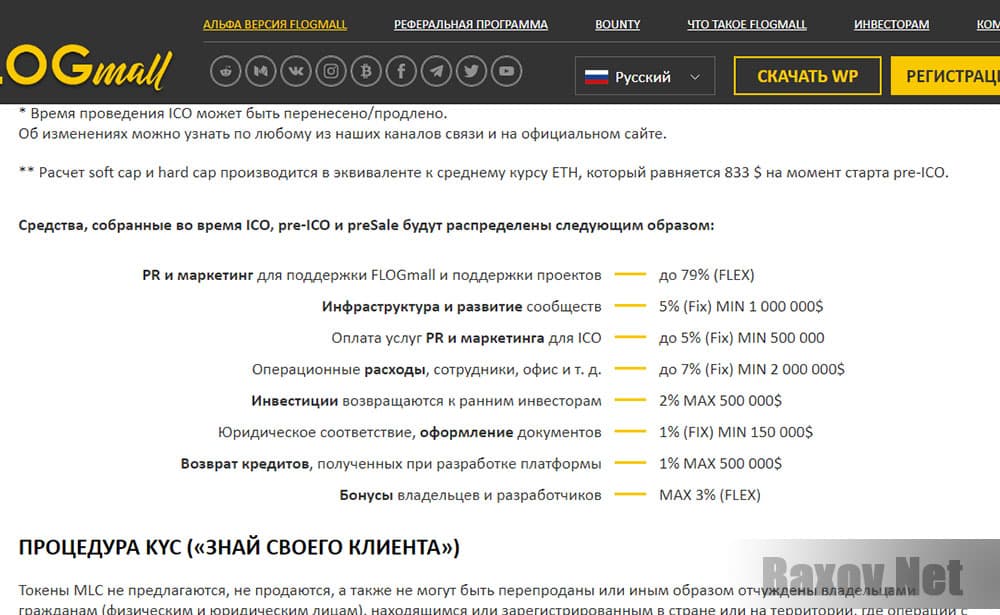Screen dimensions: 1000x615
Task: Click the СКАЧАТЬ WP button
Action: (807, 74)
